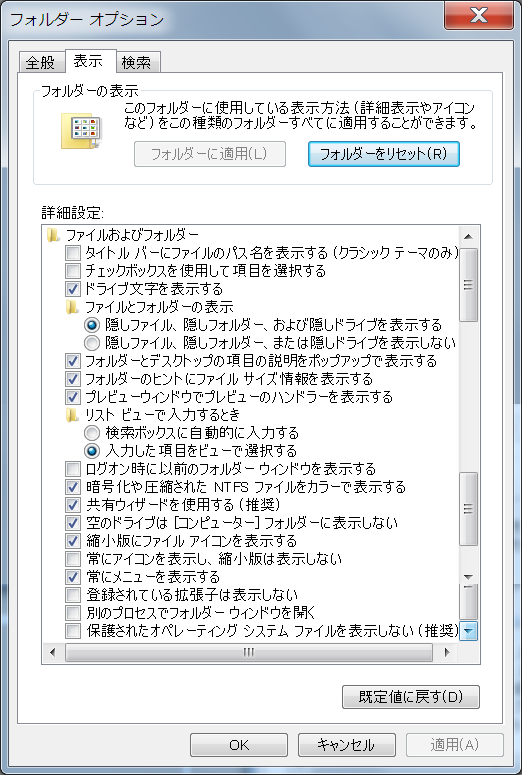Select 隠しファイルを表示しない radio button
Screen dimensions: 522x775
(92, 343)
